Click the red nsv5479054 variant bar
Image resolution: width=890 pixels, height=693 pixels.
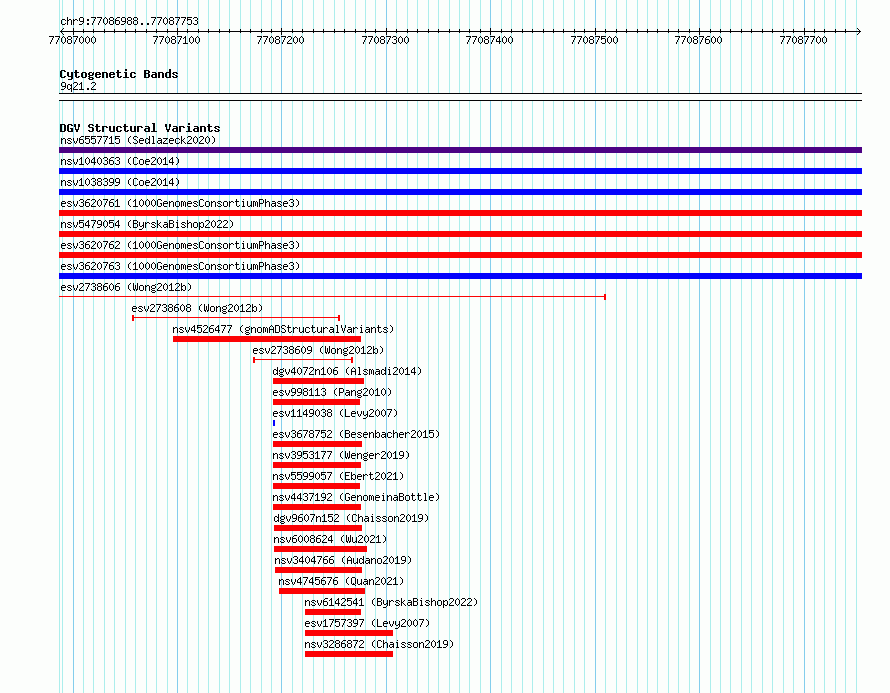460,234
